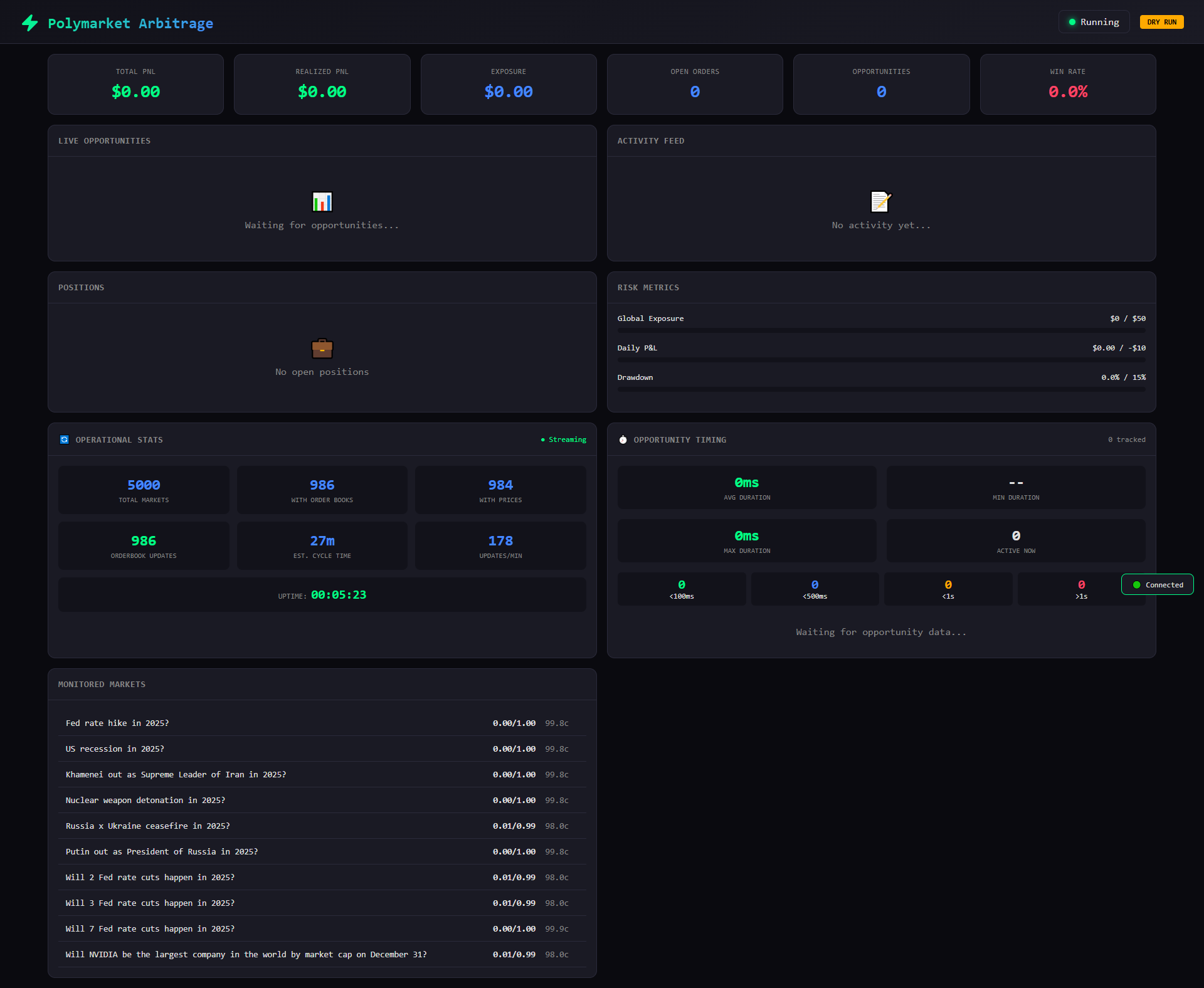
Task: Open 'Will 2 Fed rate cuts happen' market
Action: point(322,877)
